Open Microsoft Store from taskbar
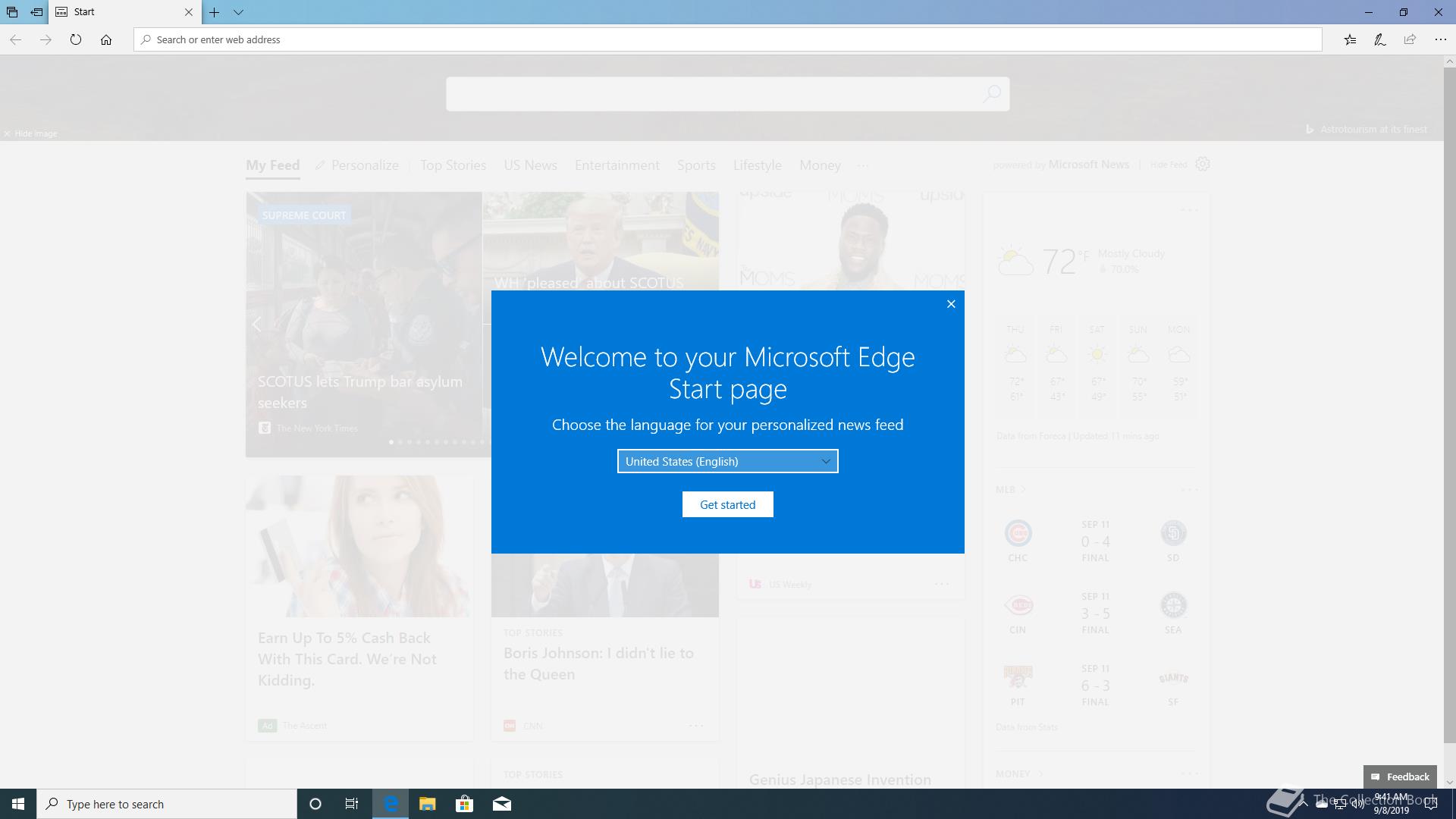The height and width of the screenshot is (819, 1456). [464, 804]
